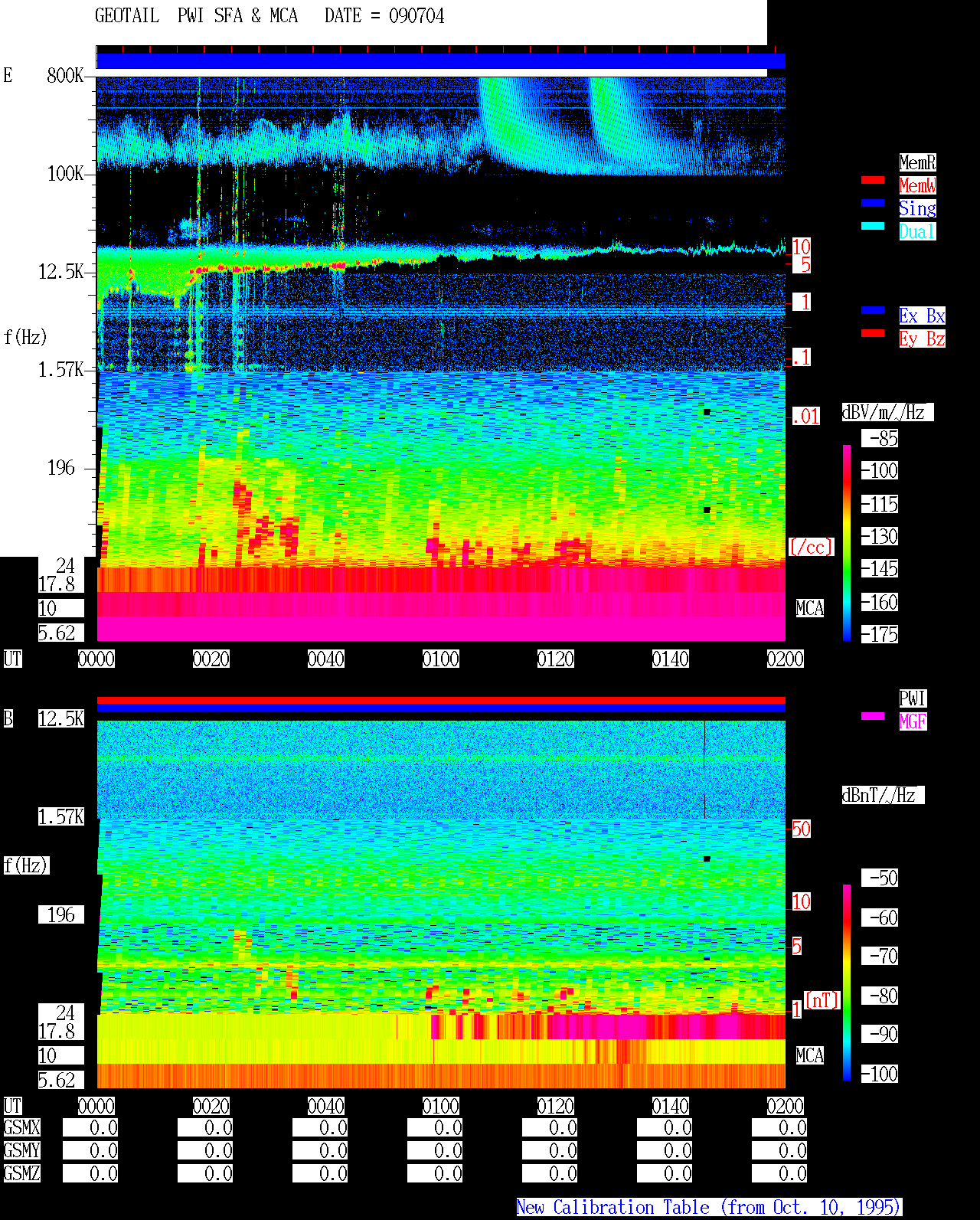Click the GSMY row label
This screenshot has width=980, height=1220.
point(21,1150)
